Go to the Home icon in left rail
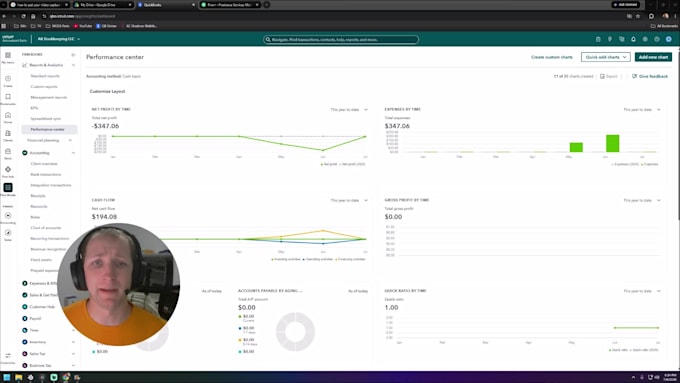The image size is (680, 383). [x=8, y=115]
